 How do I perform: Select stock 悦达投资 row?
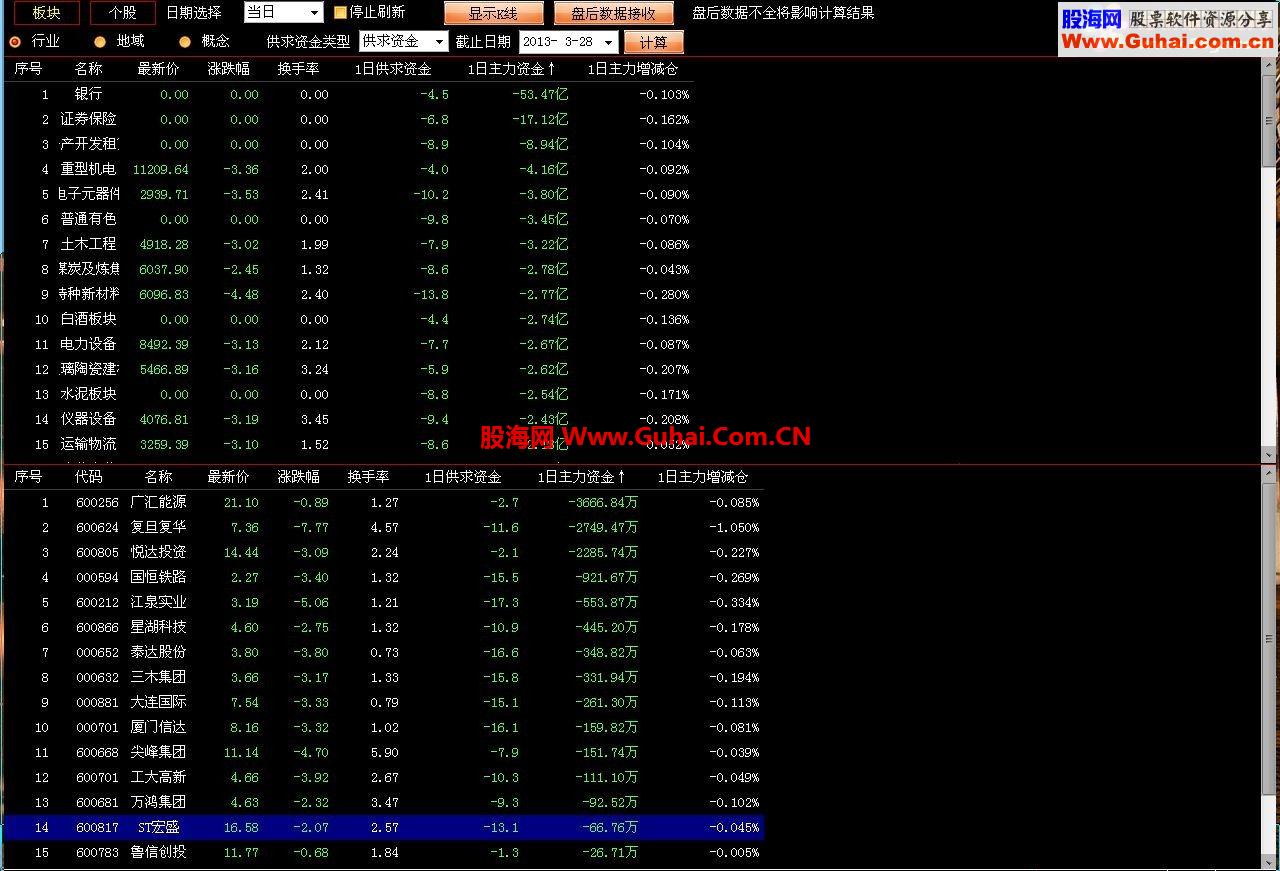tap(383, 552)
